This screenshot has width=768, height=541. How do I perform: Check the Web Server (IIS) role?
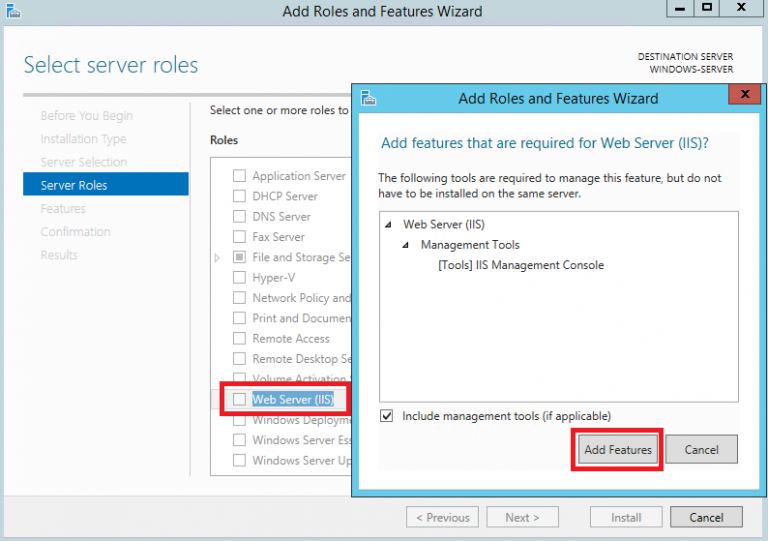[x=239, y=400]
